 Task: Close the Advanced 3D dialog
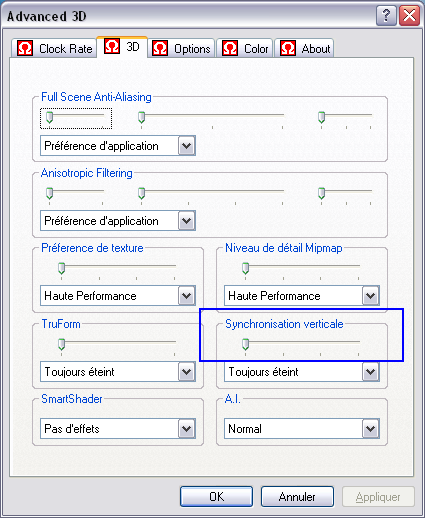pyautogui.click(x=409, y=15)
